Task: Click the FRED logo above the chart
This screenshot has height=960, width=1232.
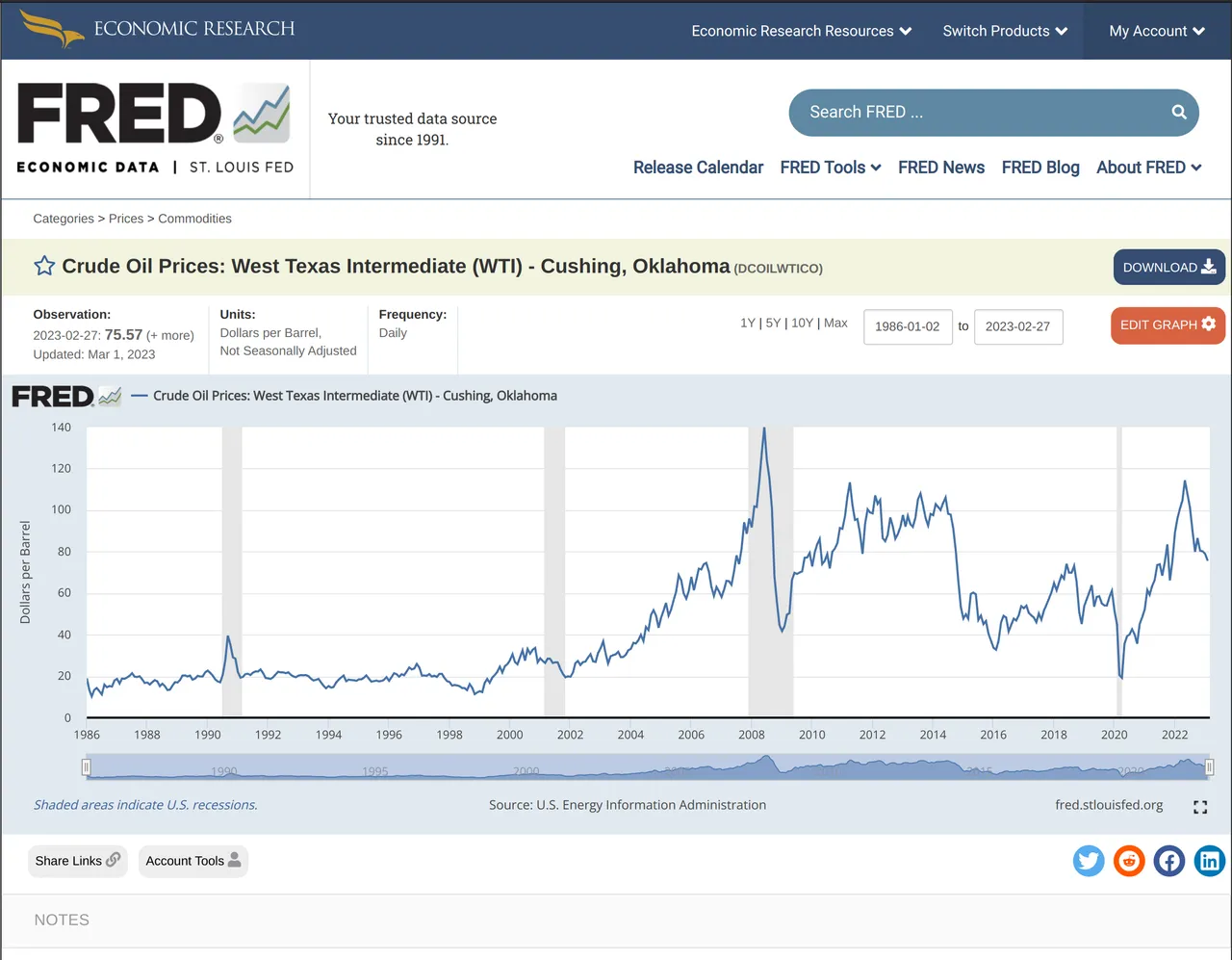Action: pyautogui.click(x=66, y=396)
